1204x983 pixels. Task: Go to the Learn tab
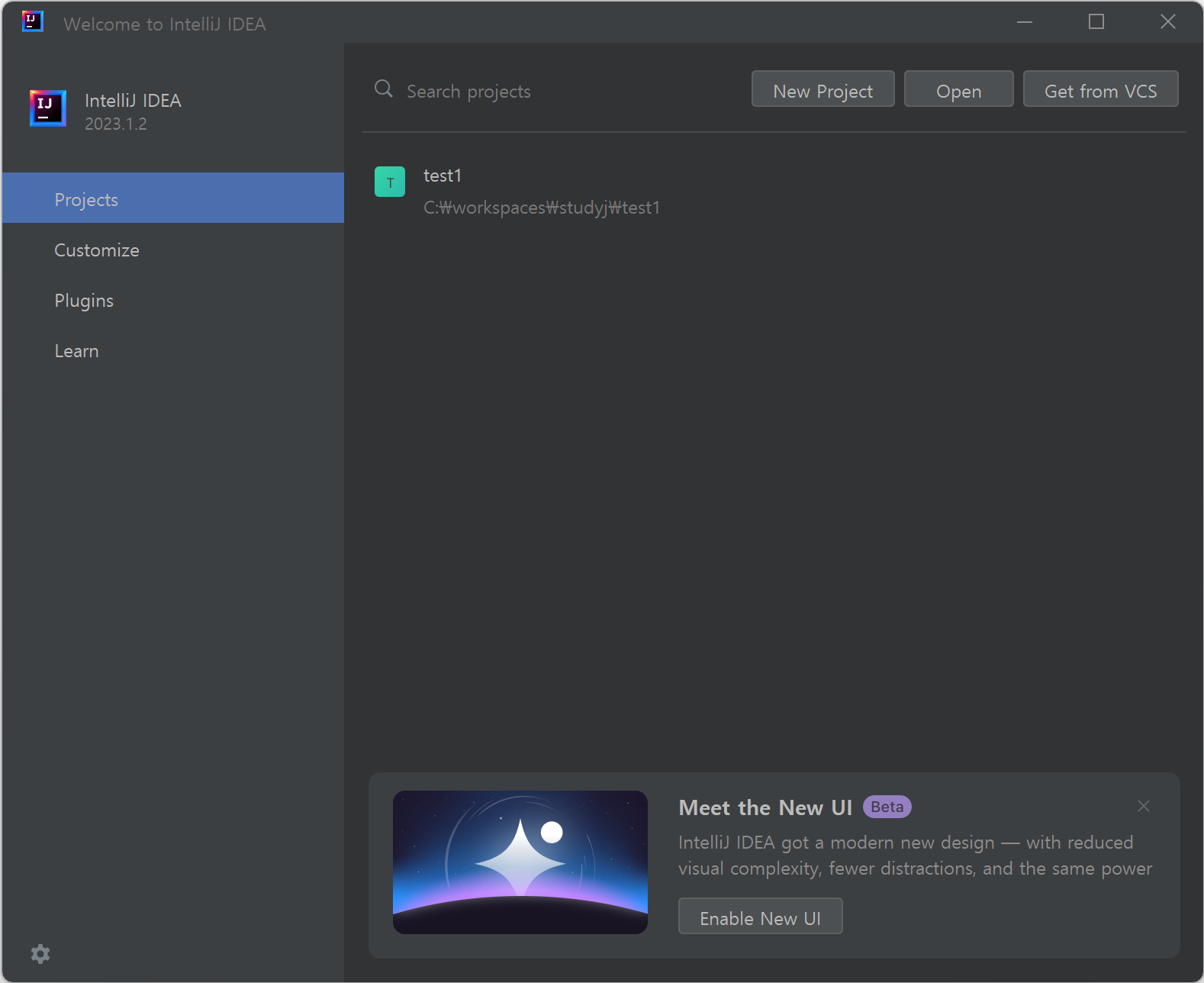coord(173,350)
